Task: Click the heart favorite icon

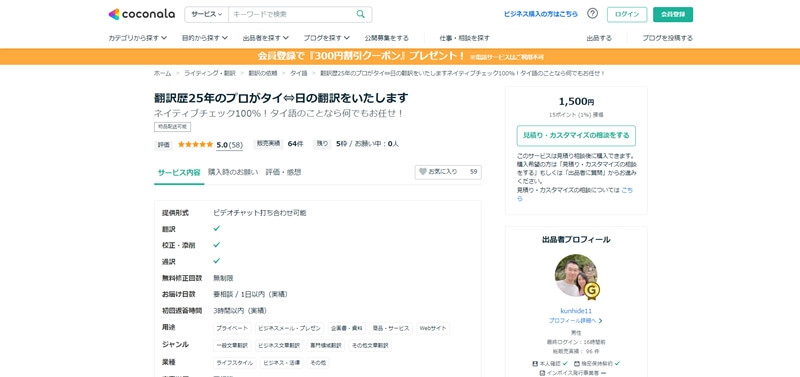Action: 422,172
